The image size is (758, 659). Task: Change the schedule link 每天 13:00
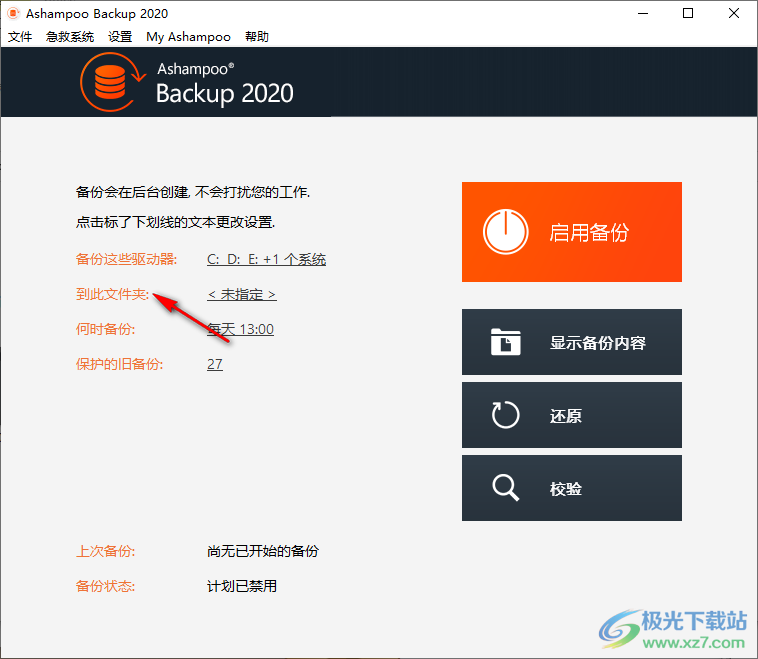(240, 329)
